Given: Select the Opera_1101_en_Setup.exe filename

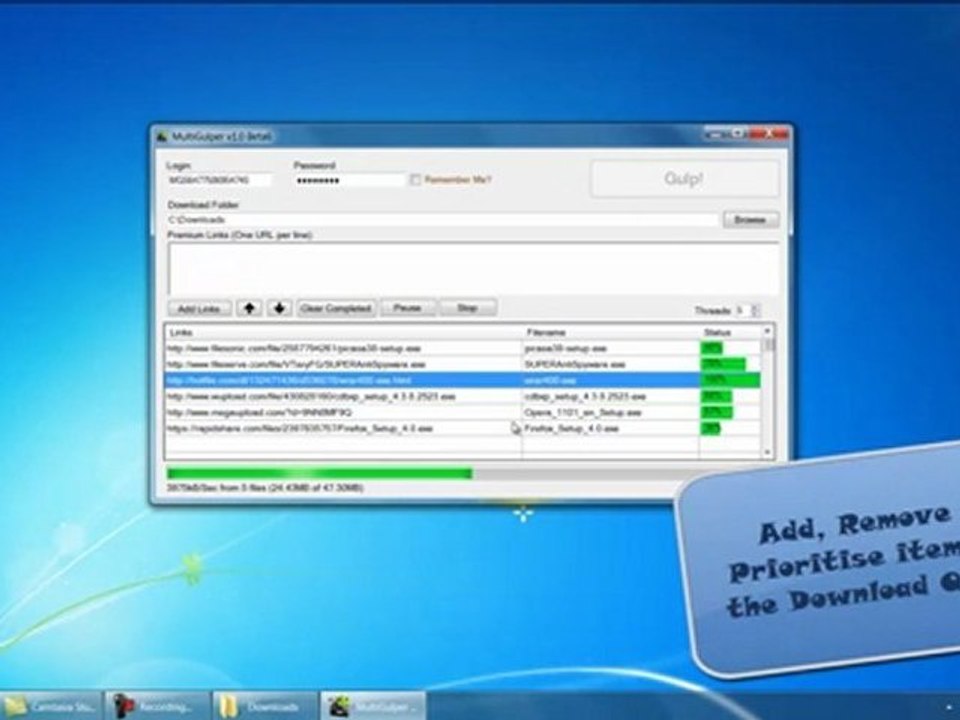Looking at the screenshot, I should pos(583,413).
